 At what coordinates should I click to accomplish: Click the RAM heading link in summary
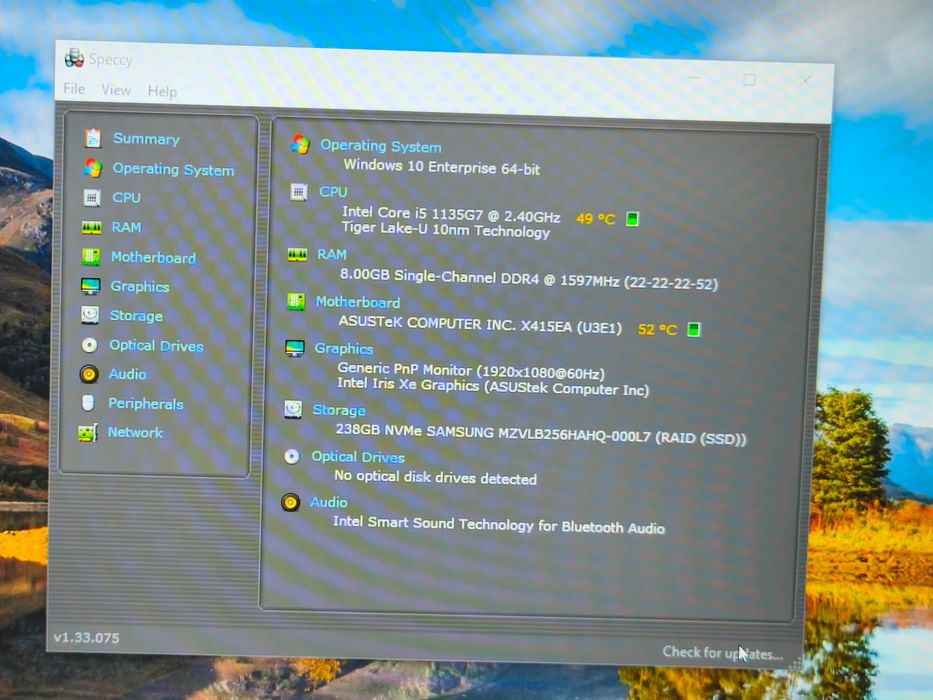pos(332,254)
